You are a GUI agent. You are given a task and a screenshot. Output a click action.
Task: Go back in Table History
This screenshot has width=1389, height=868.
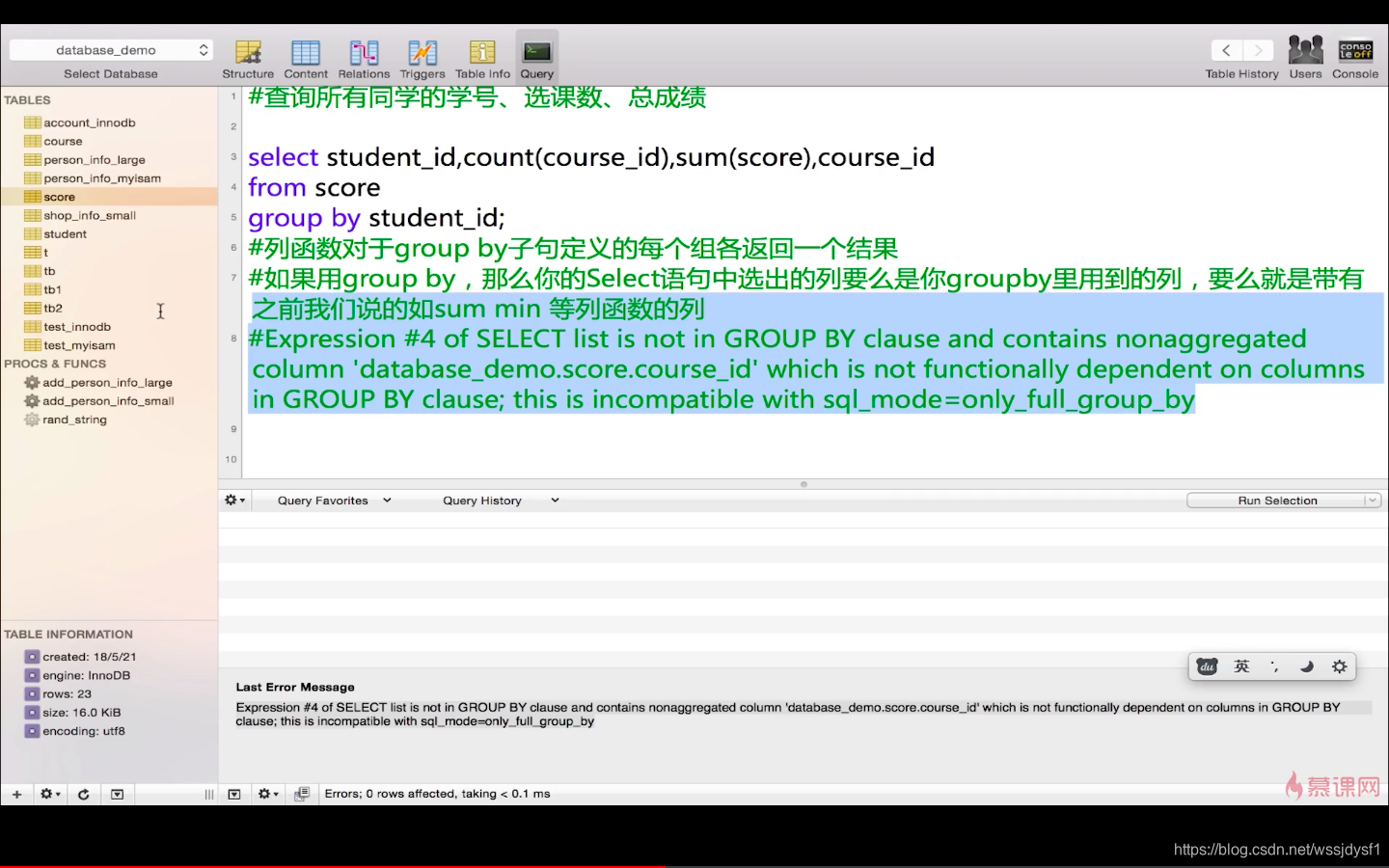click(x=1226, y=50)
